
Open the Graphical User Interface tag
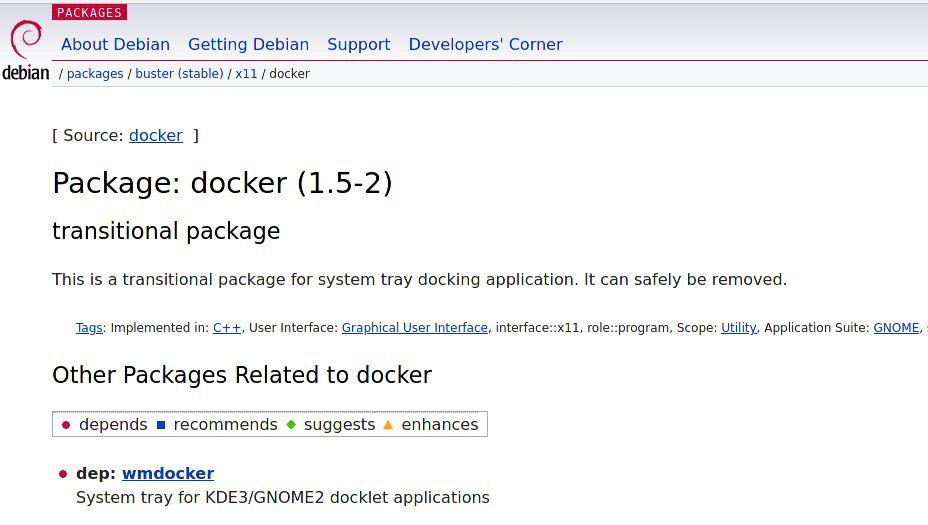(415, 328)
